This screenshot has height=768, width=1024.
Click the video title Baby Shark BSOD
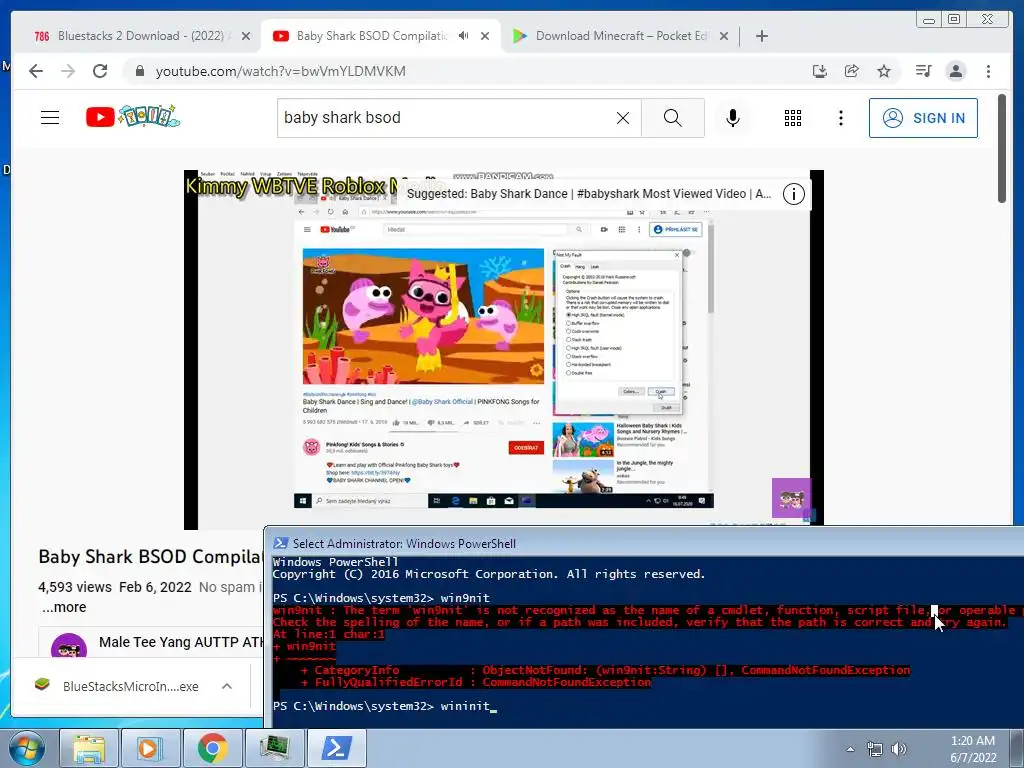point(150,556)
